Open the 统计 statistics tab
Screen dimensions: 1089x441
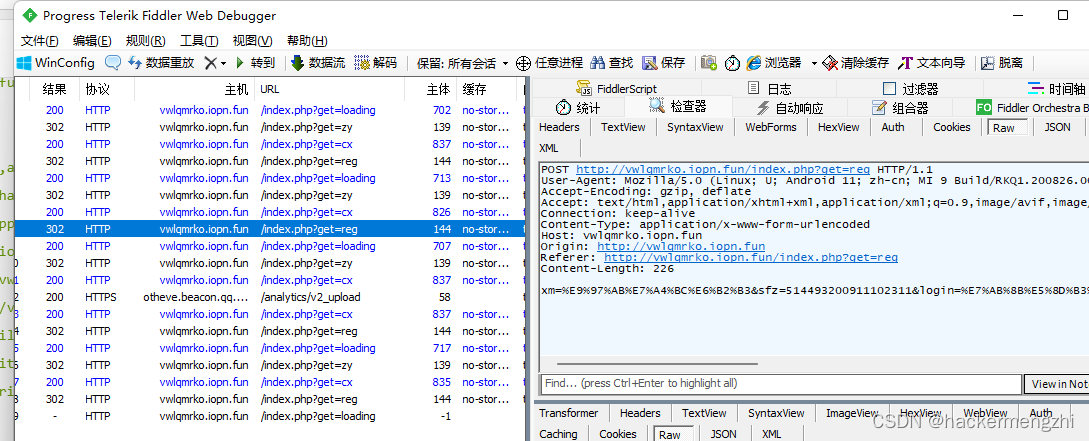tap(578, 108)
